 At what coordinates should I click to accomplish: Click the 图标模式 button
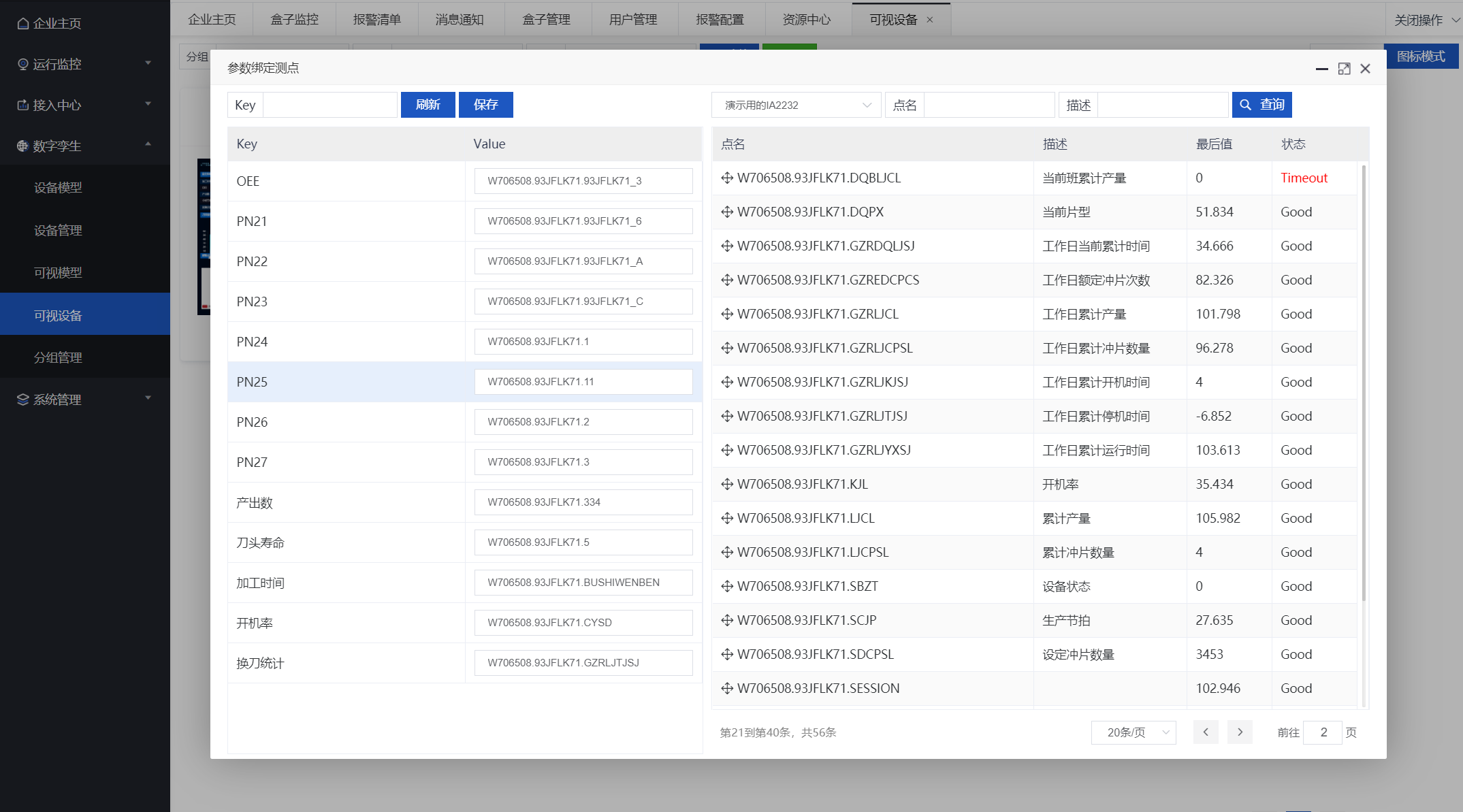click(x=1421, y=56)
